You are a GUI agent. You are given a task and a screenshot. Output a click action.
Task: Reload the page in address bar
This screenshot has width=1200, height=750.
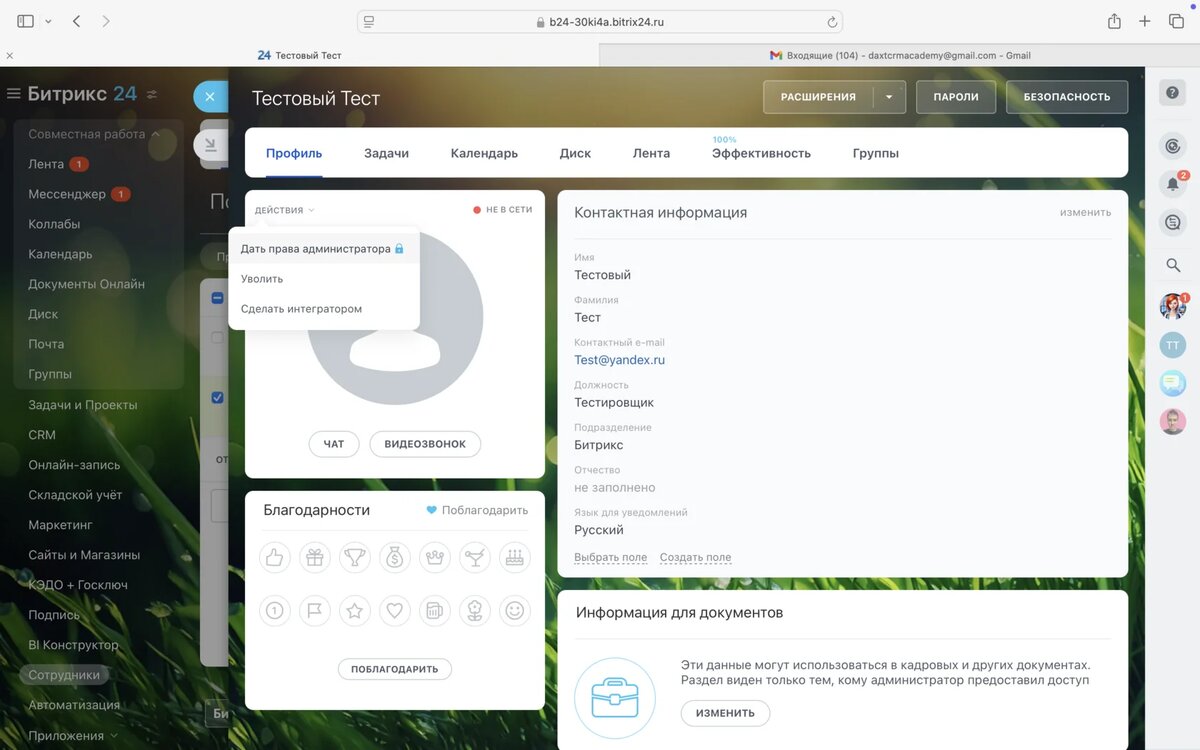(x=831, y=22)
